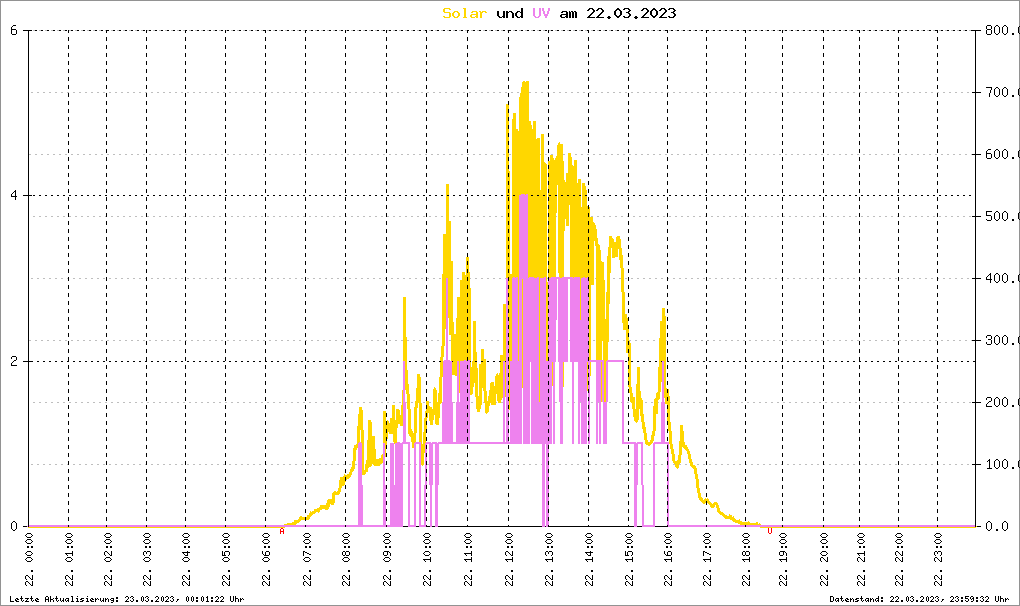This screenshot has height=606, width=1020.
Task: Click the time label 22. 11:00
Action: pos(468,559)
